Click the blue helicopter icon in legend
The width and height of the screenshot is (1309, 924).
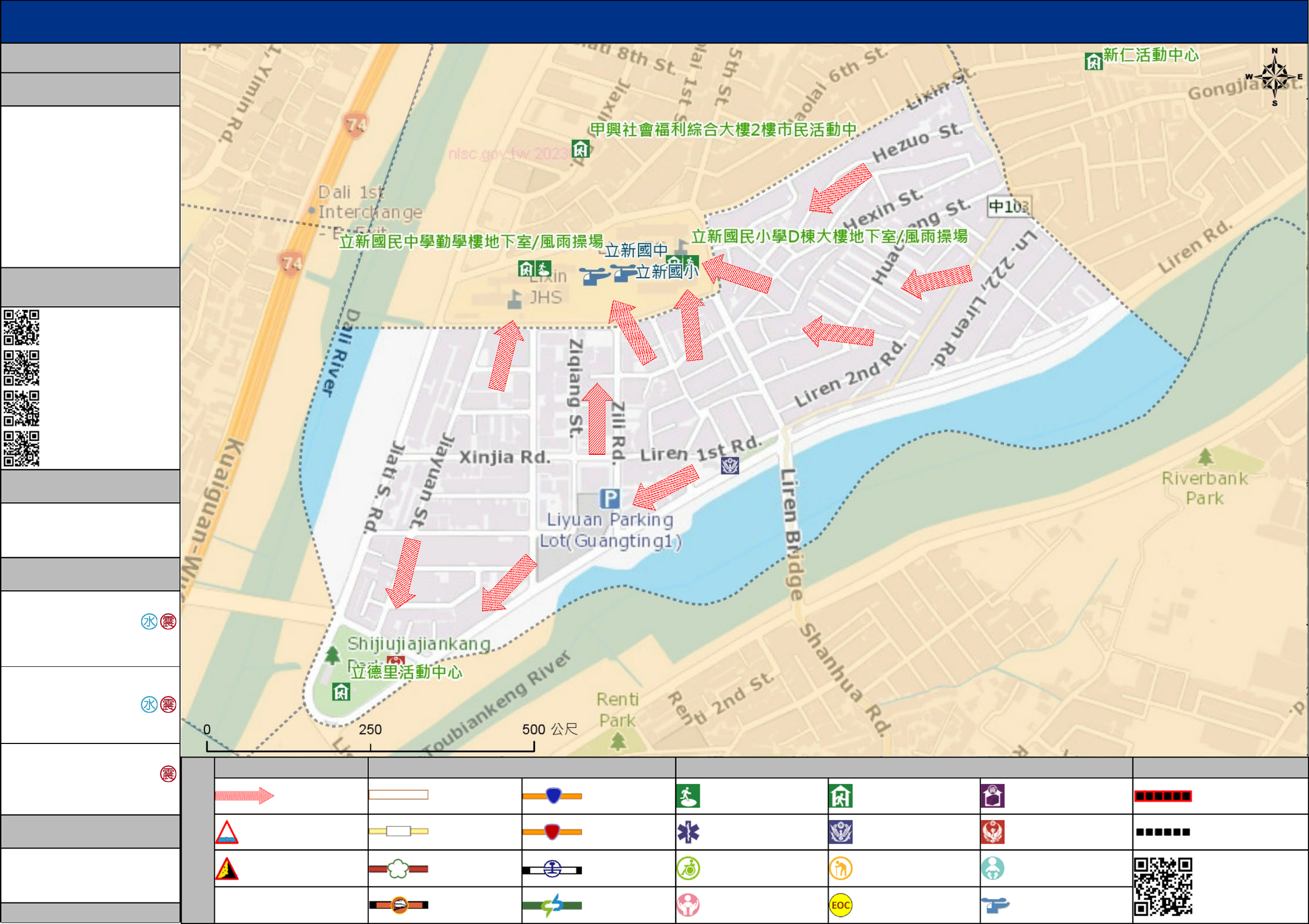[995, 905]
